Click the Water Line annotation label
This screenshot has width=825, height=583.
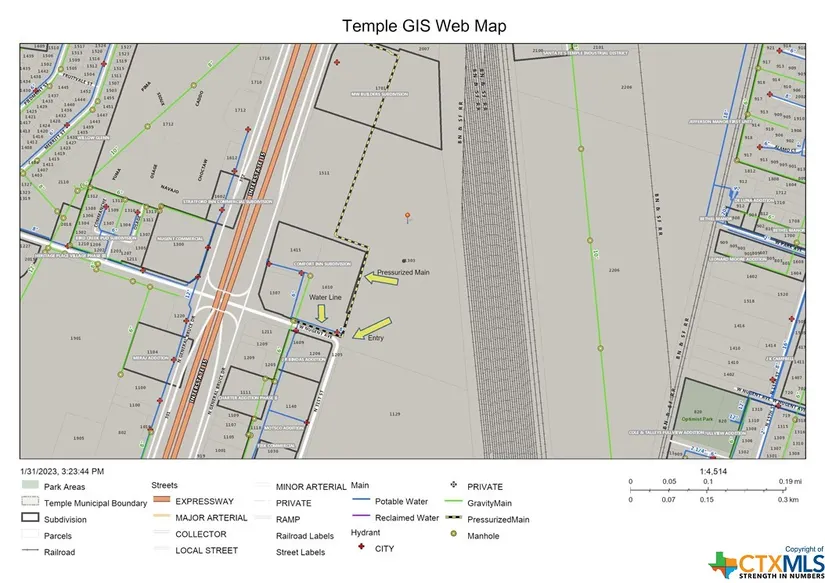click(325, 297)
